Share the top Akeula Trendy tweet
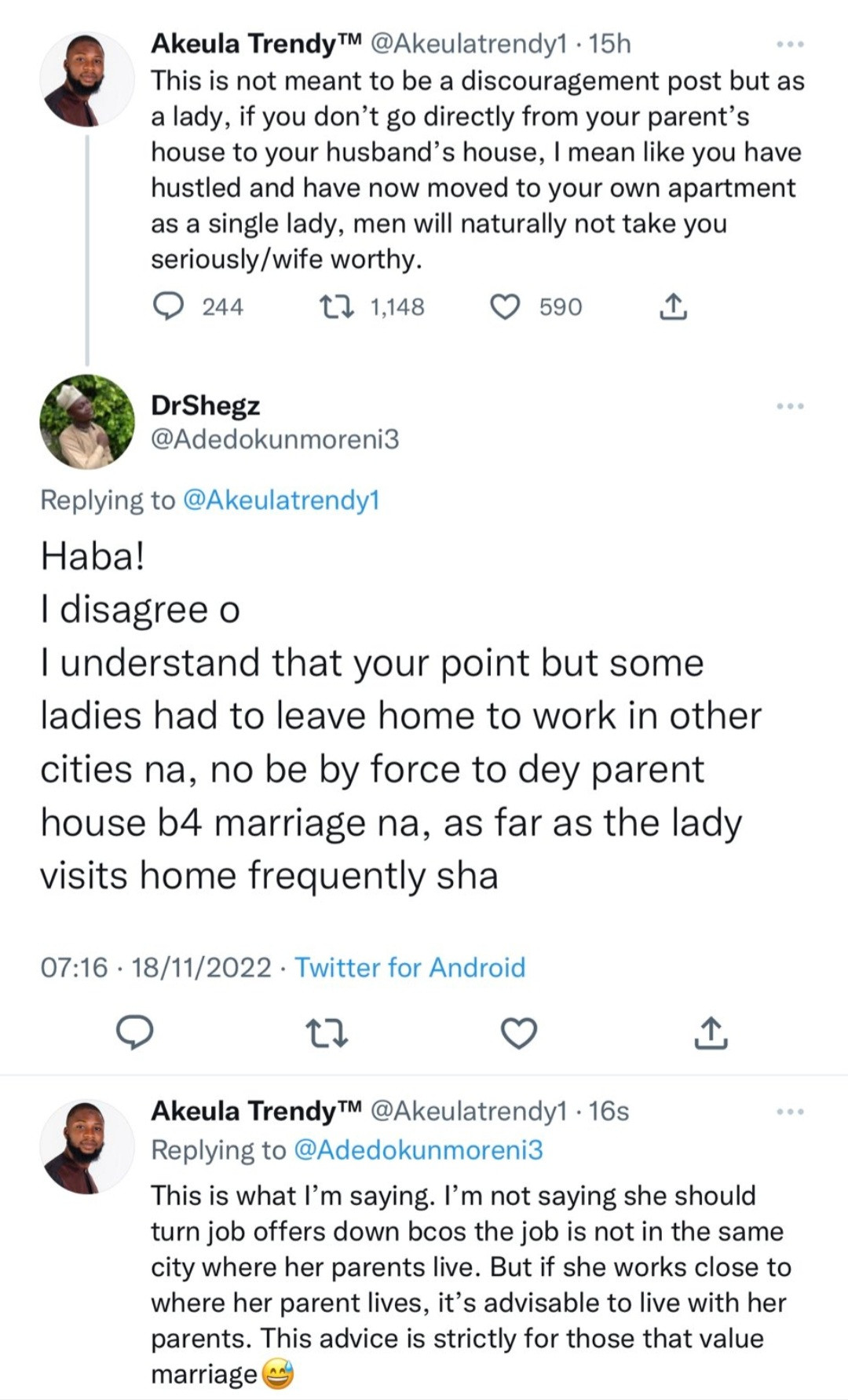This screenshot has height=1400, width=848. (673, 306)
